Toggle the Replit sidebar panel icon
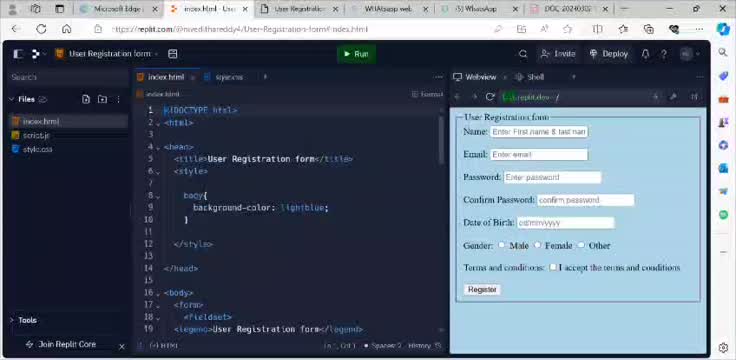The image size is (736, 360). 18,54
